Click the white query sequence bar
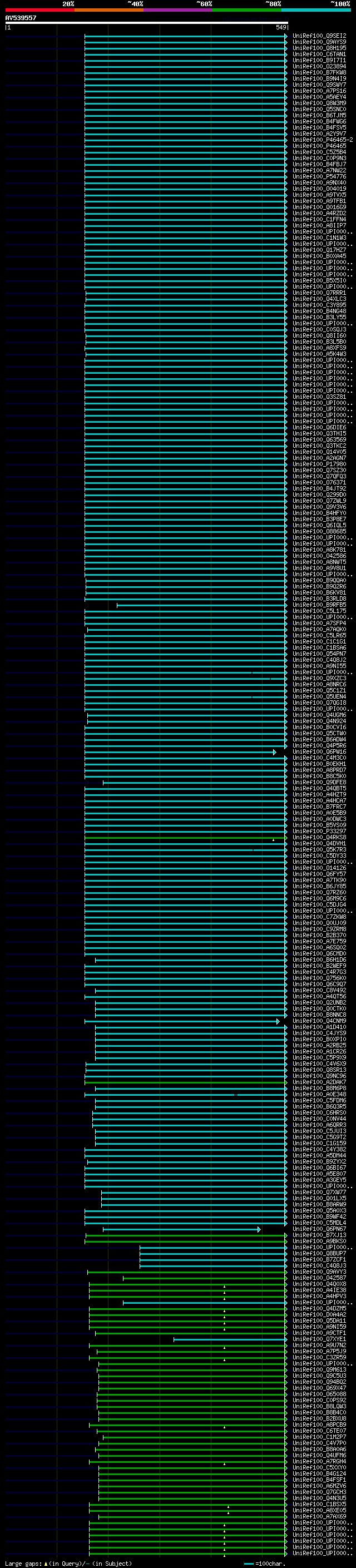356x1568 pixels. [x=147, y=22]
